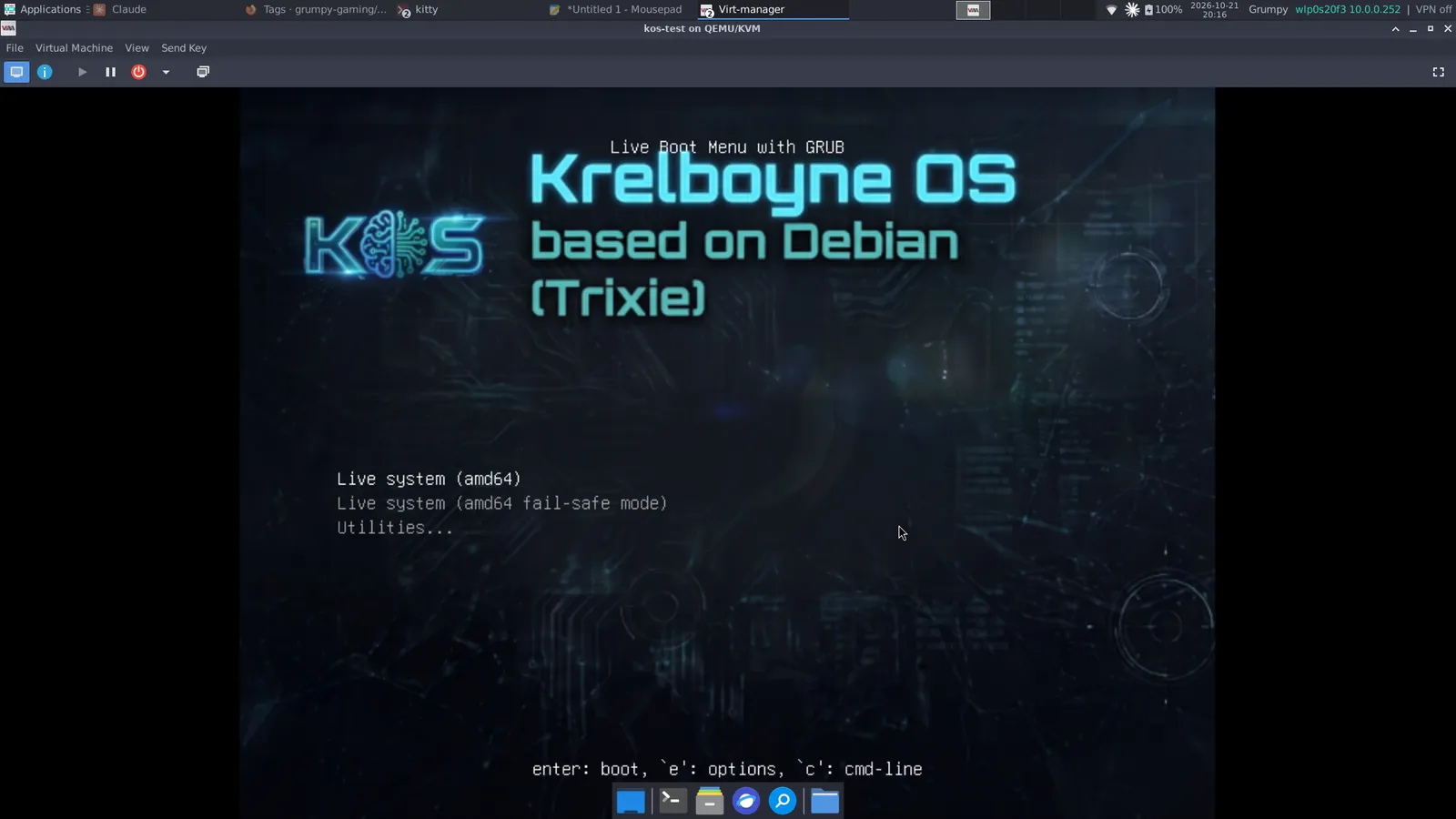Expand the shutdown options dropdown arrow
The height and width of the screenshot is (819, 1456).
click(x=166, y=72)
